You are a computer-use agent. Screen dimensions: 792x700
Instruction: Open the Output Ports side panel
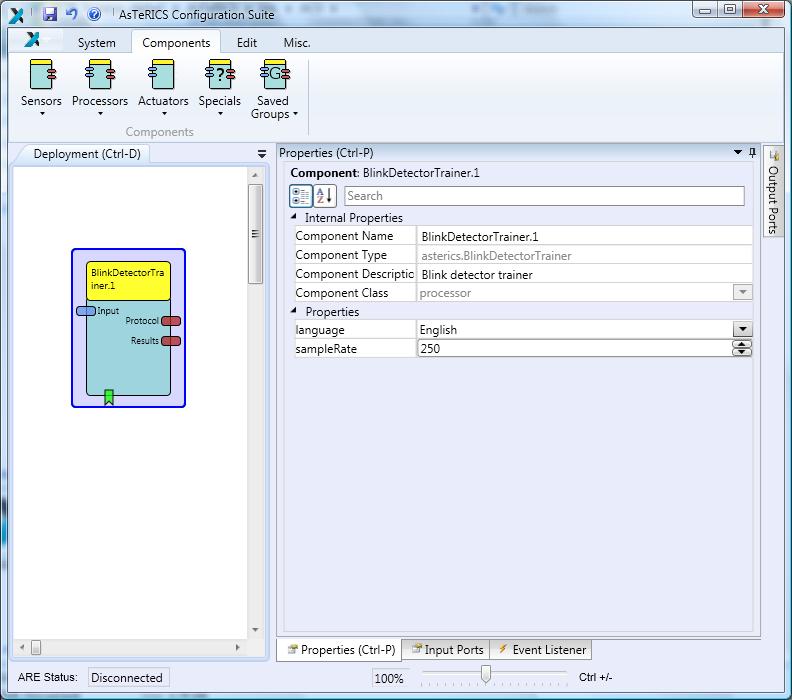[x=773, y=193]
